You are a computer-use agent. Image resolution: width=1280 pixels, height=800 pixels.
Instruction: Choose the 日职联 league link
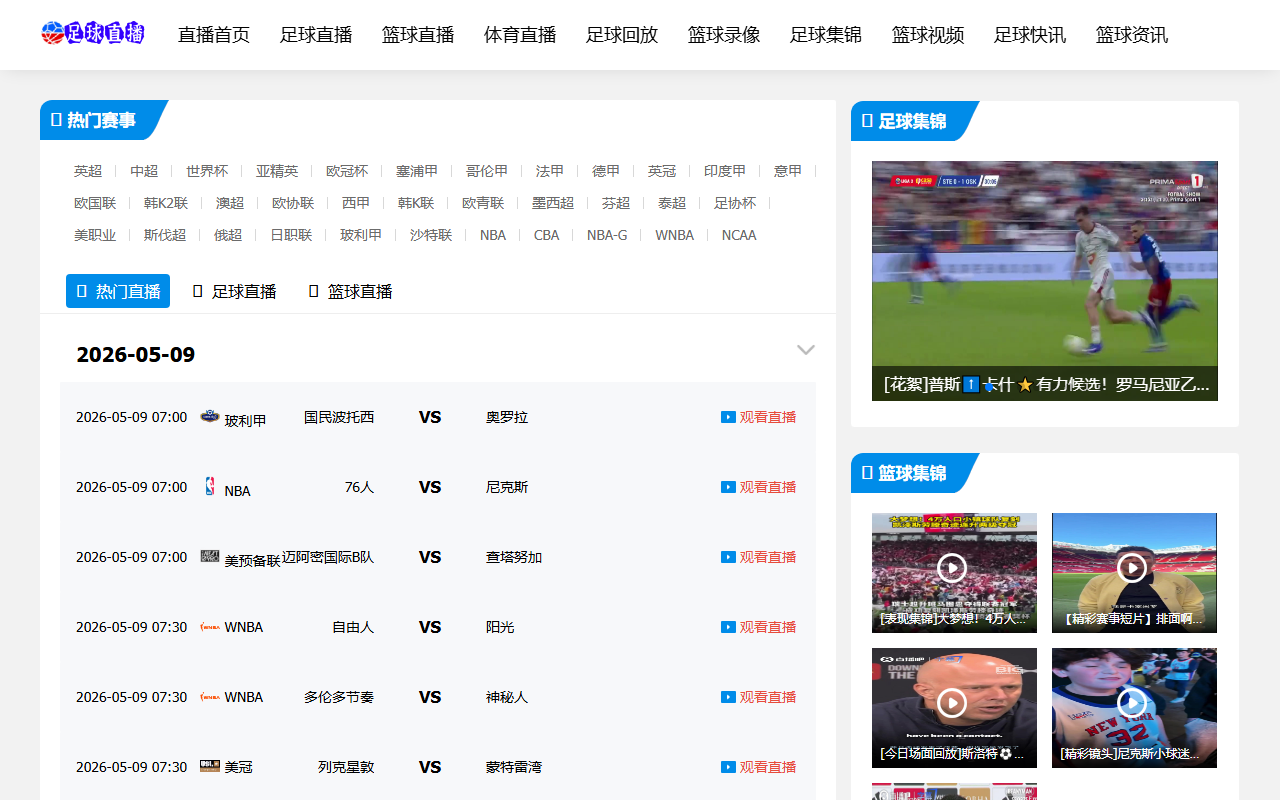pos(291,235)
